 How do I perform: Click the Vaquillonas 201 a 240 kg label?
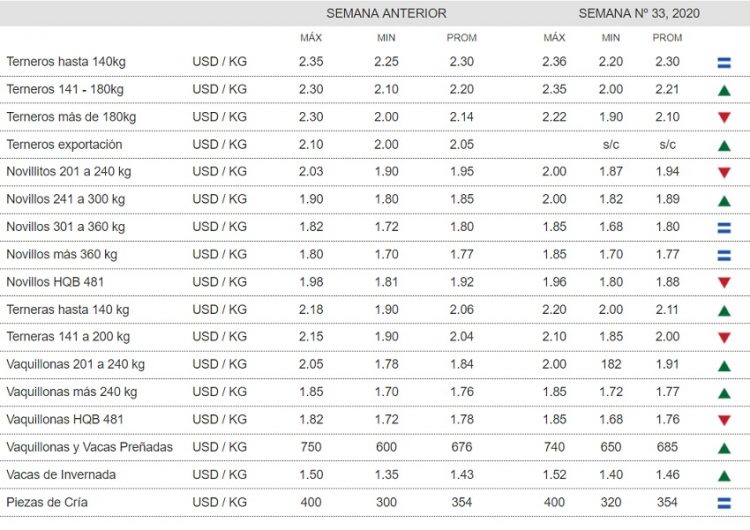[75, 365]
